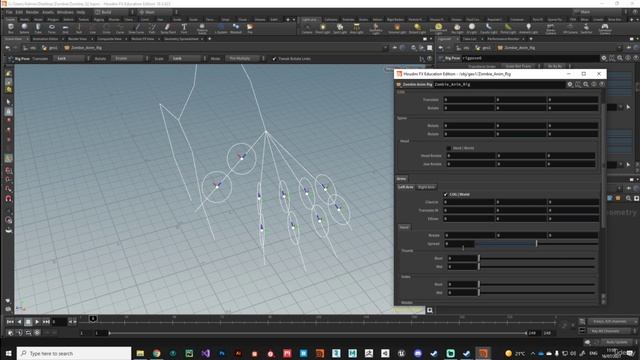Viewport: 640px width, 360px height.
Task: Switch to the Right Arm tab
Action: [x=426, y=187]
